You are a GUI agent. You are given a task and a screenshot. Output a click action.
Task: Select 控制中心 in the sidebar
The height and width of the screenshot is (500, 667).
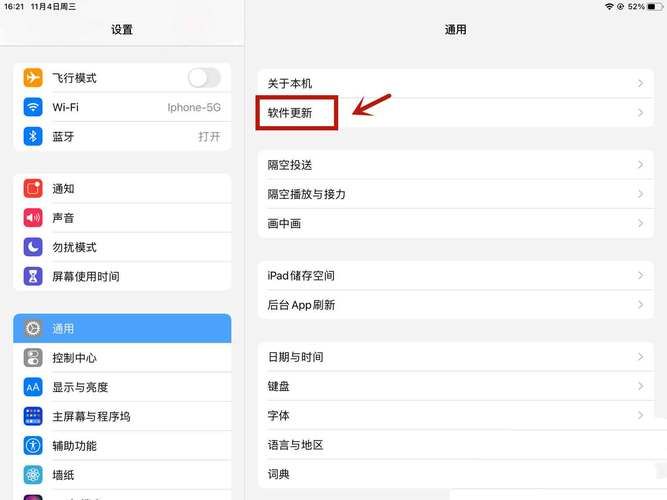pos(122,358)
